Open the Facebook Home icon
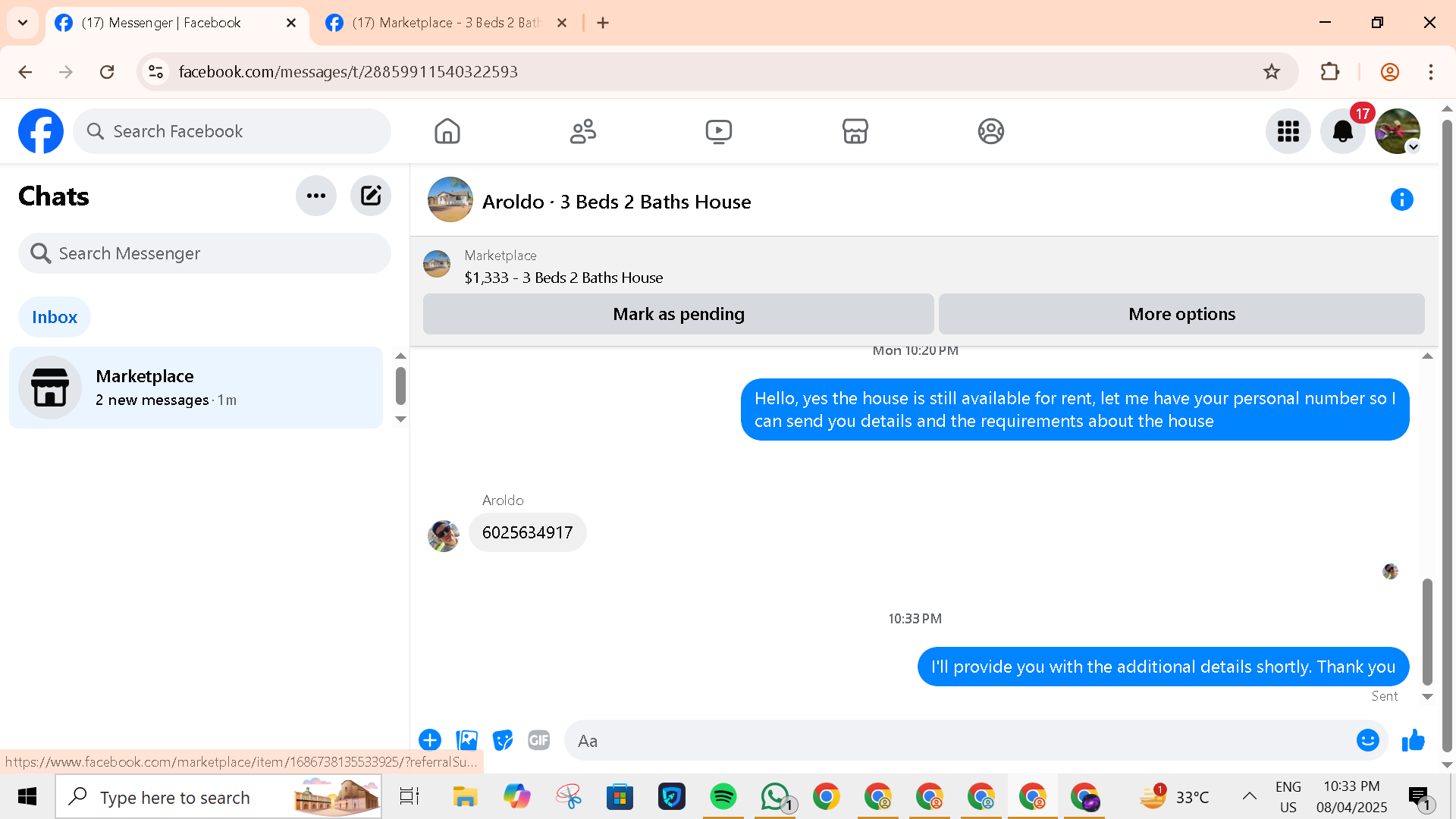 pos(447,131)
